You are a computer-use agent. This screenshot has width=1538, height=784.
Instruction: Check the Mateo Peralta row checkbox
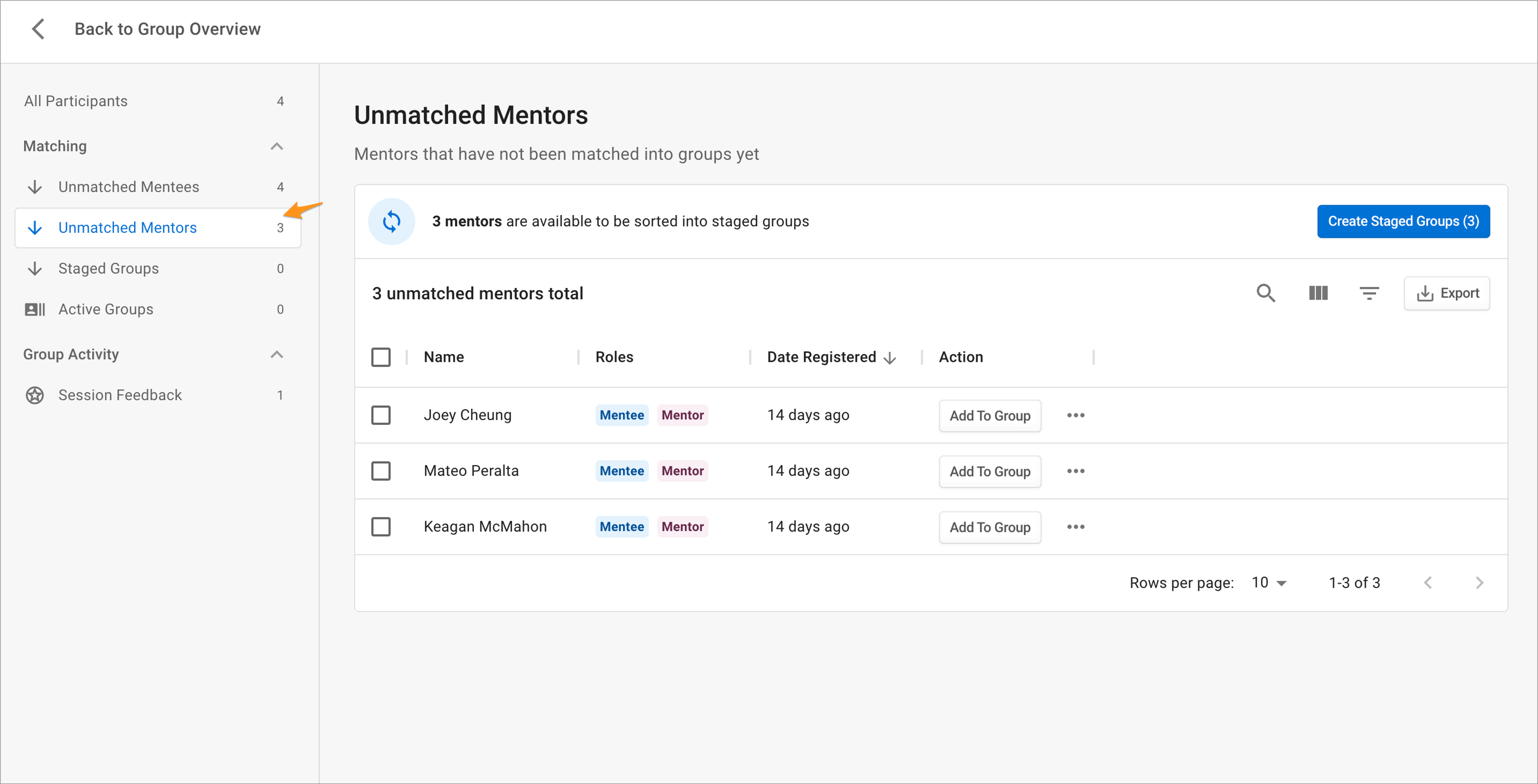(x=381, y=471)
